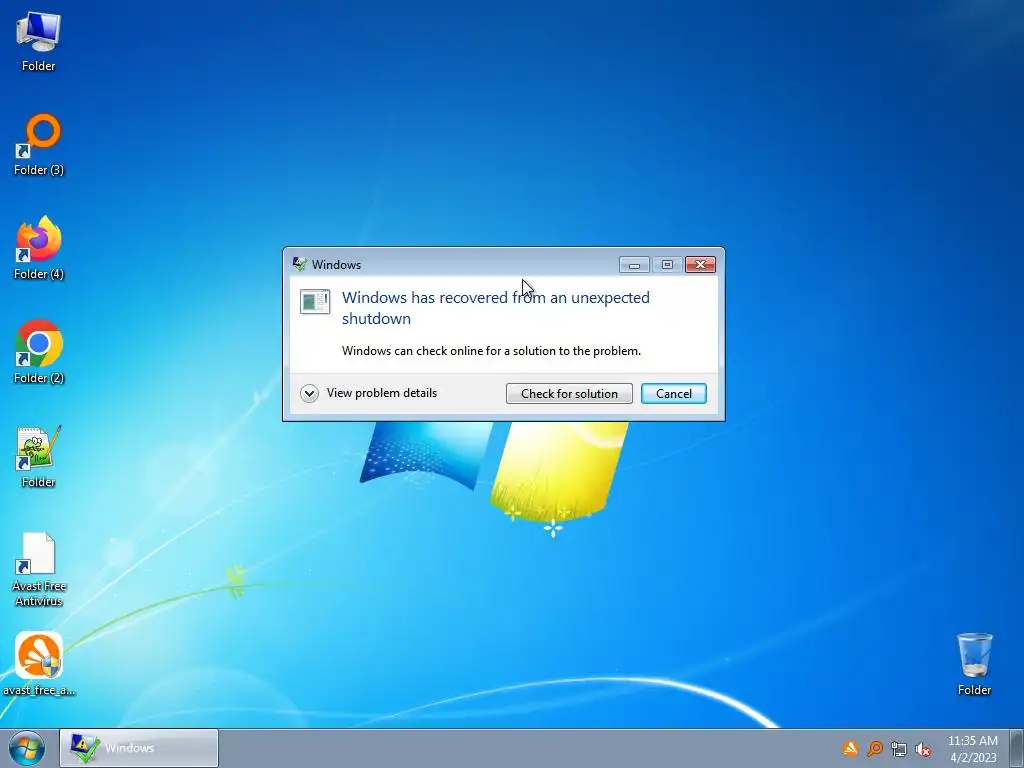The height and width of the screenshot is (768, 1024).
Task: Click the orange magnifier tray icon
Action: (x=875, y=748)
